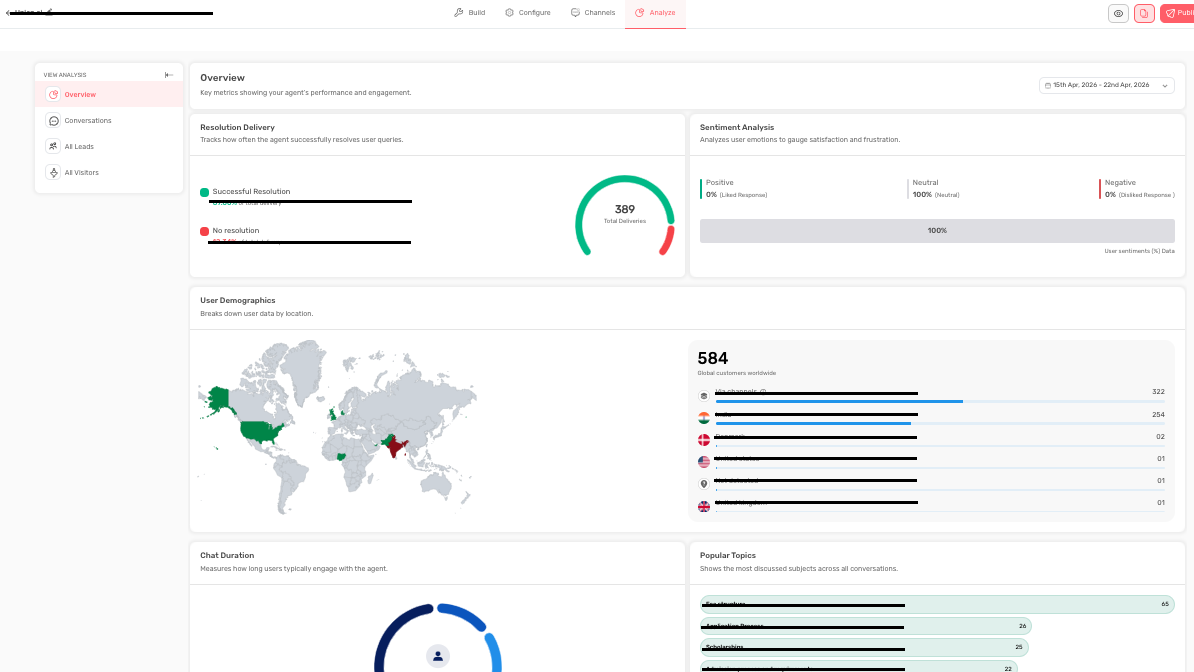The height and width of the screenshot is (672, 1194).
Task: Click the eye preview icon in the top bar
Action: (x=1118, y=13)
